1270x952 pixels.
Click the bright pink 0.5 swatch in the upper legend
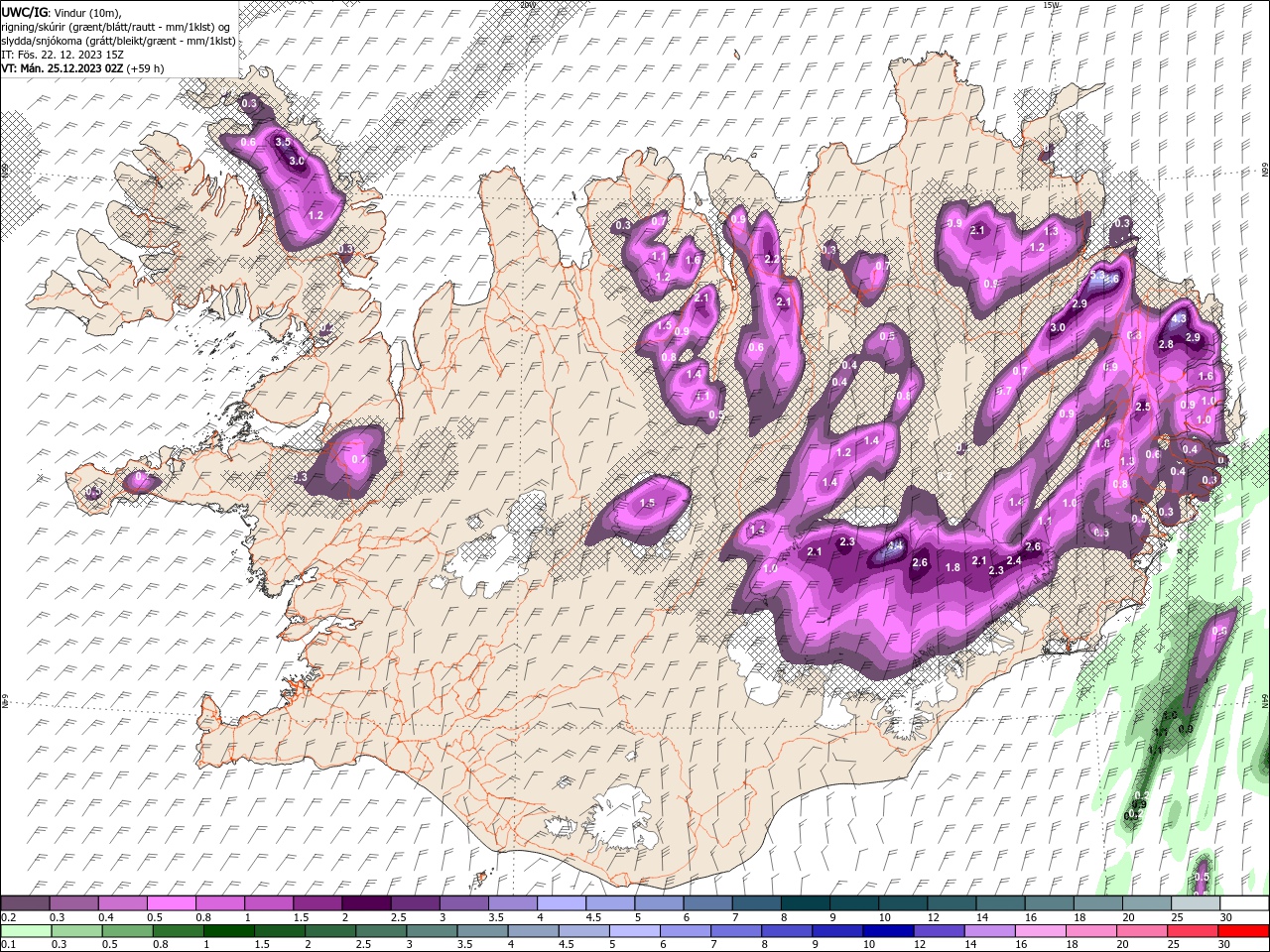pyautogui.click(x=171, y=903)
